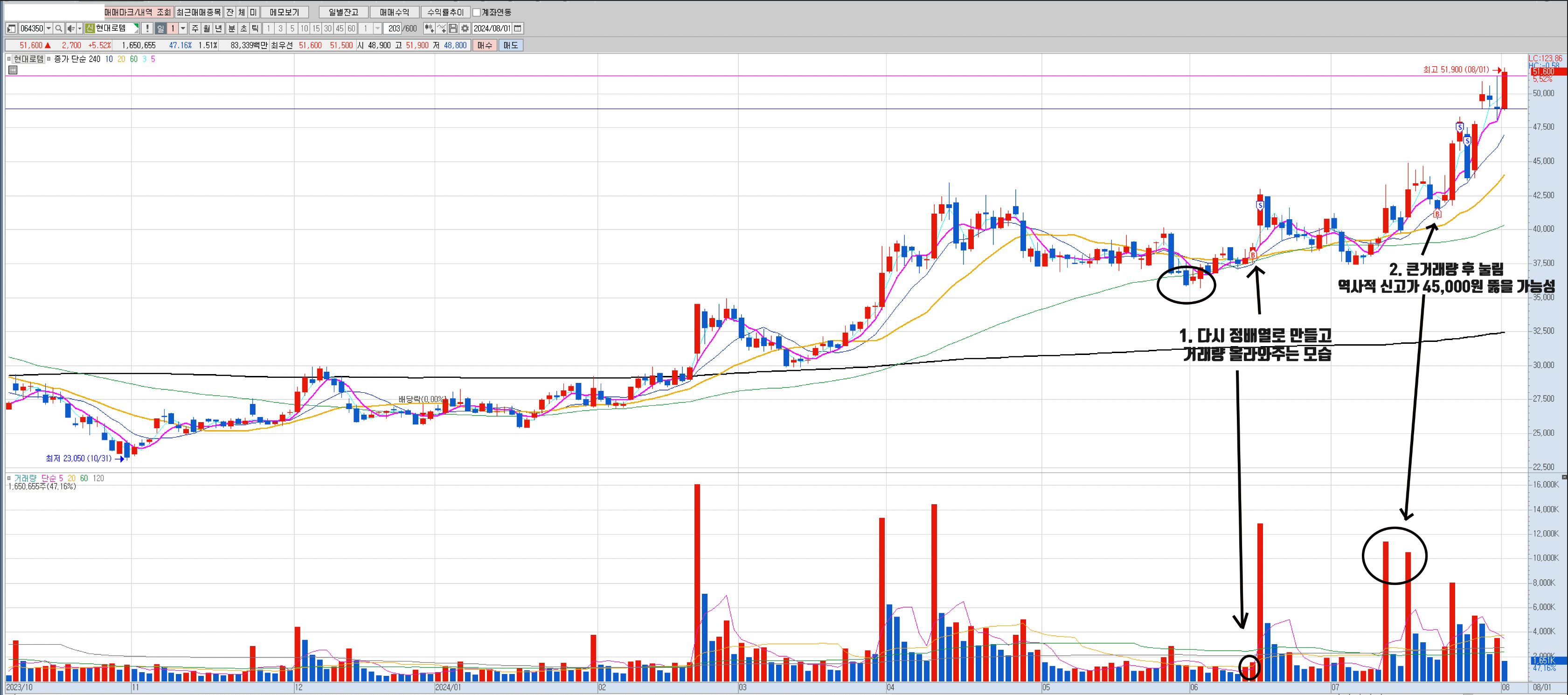Screen dimensions: 1568x695
Task: Click the small square handle before 종가 단순
Action: click(49, 59)
